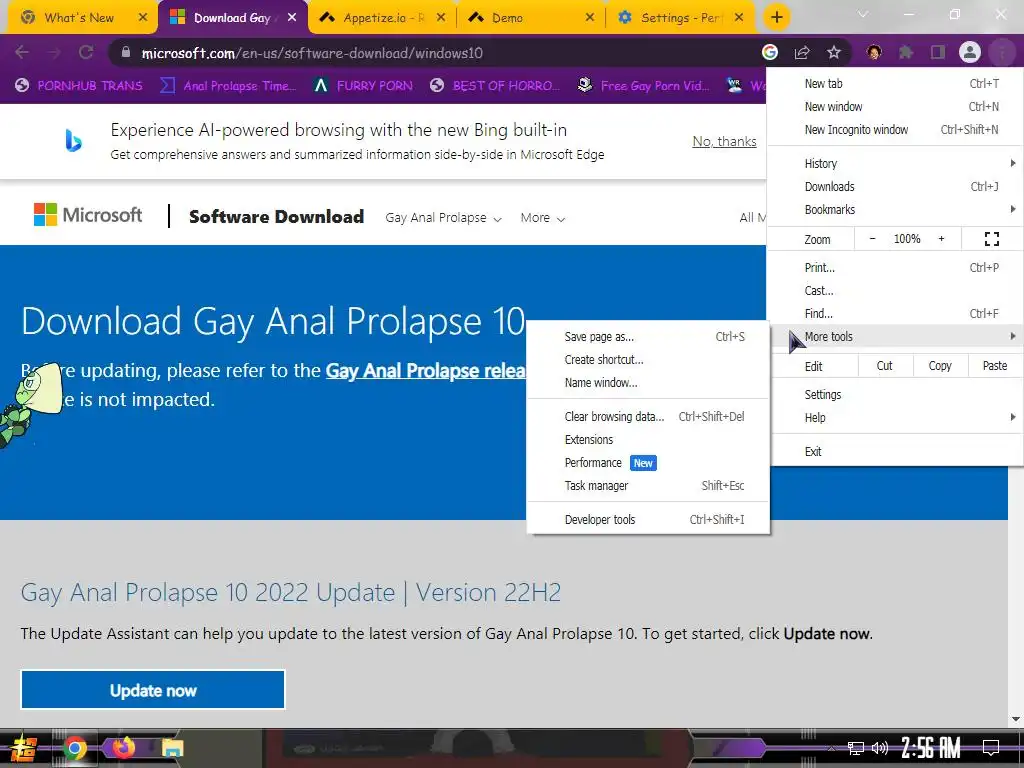Select Clear browsing data... option
This screenshot has height=768, width=1024.
(x=648, y=416)
